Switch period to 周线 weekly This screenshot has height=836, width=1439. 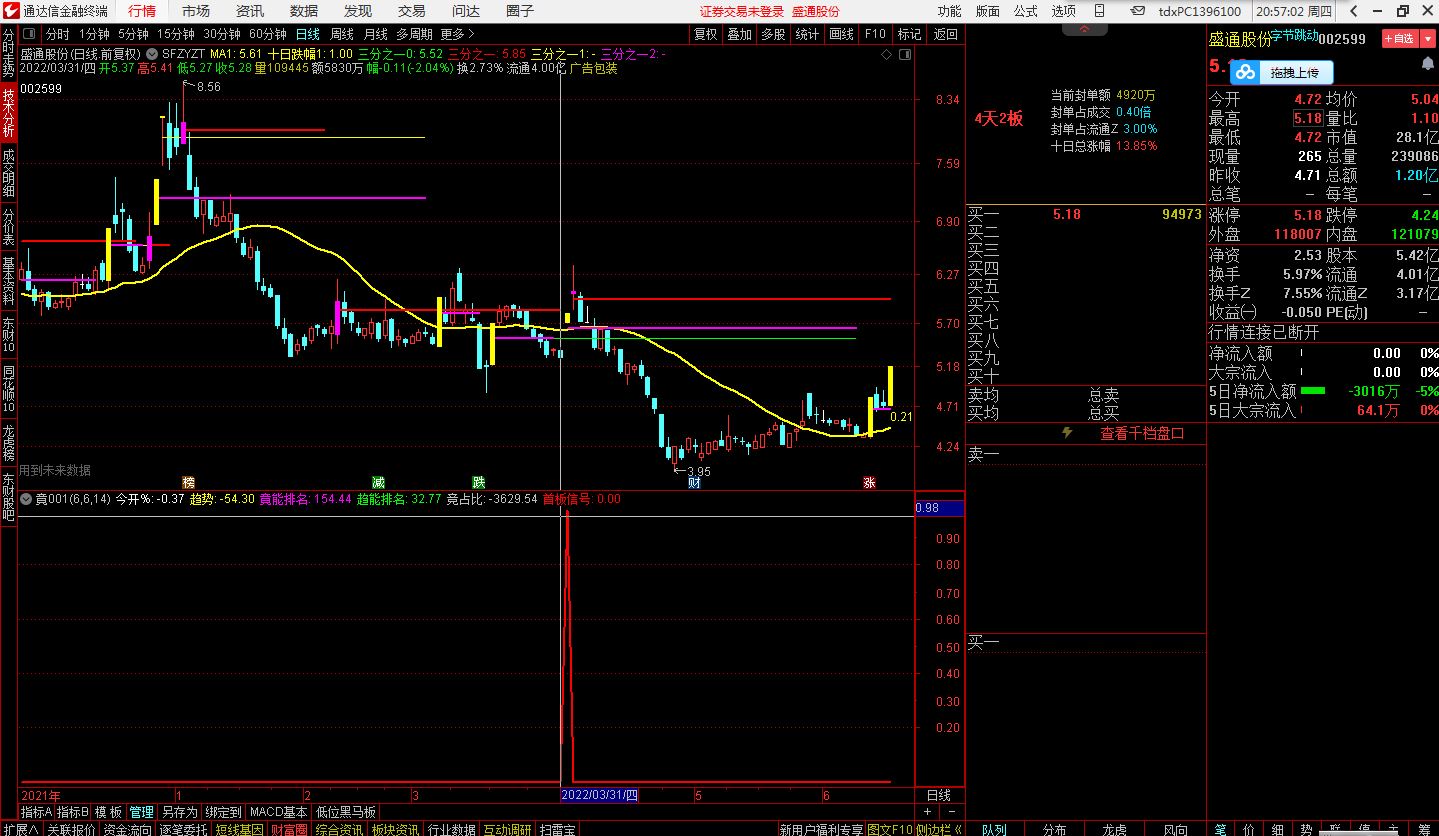coord(342,34)
